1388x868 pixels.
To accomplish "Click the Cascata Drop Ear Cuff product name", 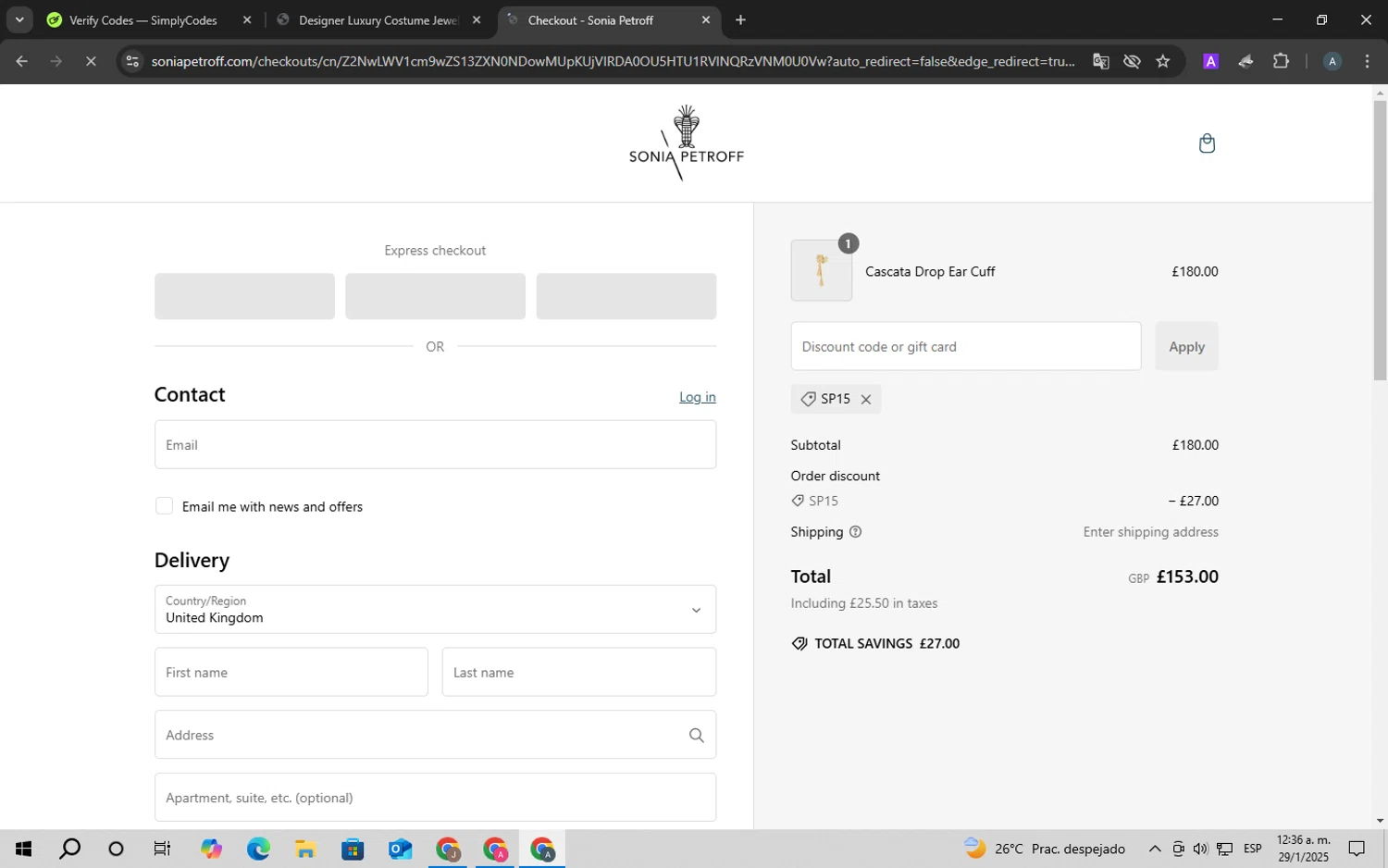I will [930, 271].
